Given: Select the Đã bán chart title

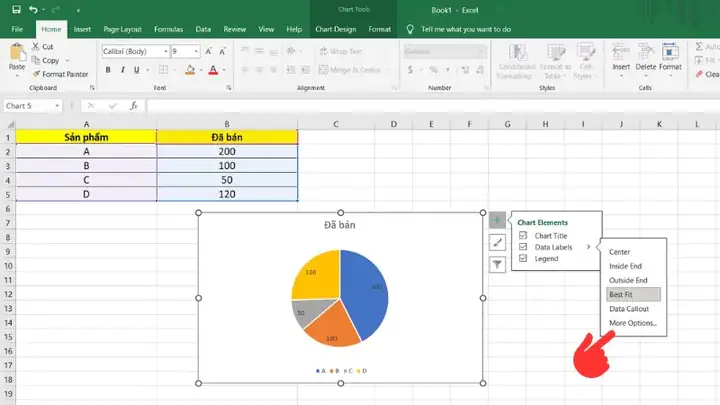Looking at the screenshot, I should pyautogui.click(x=340, y=225).
